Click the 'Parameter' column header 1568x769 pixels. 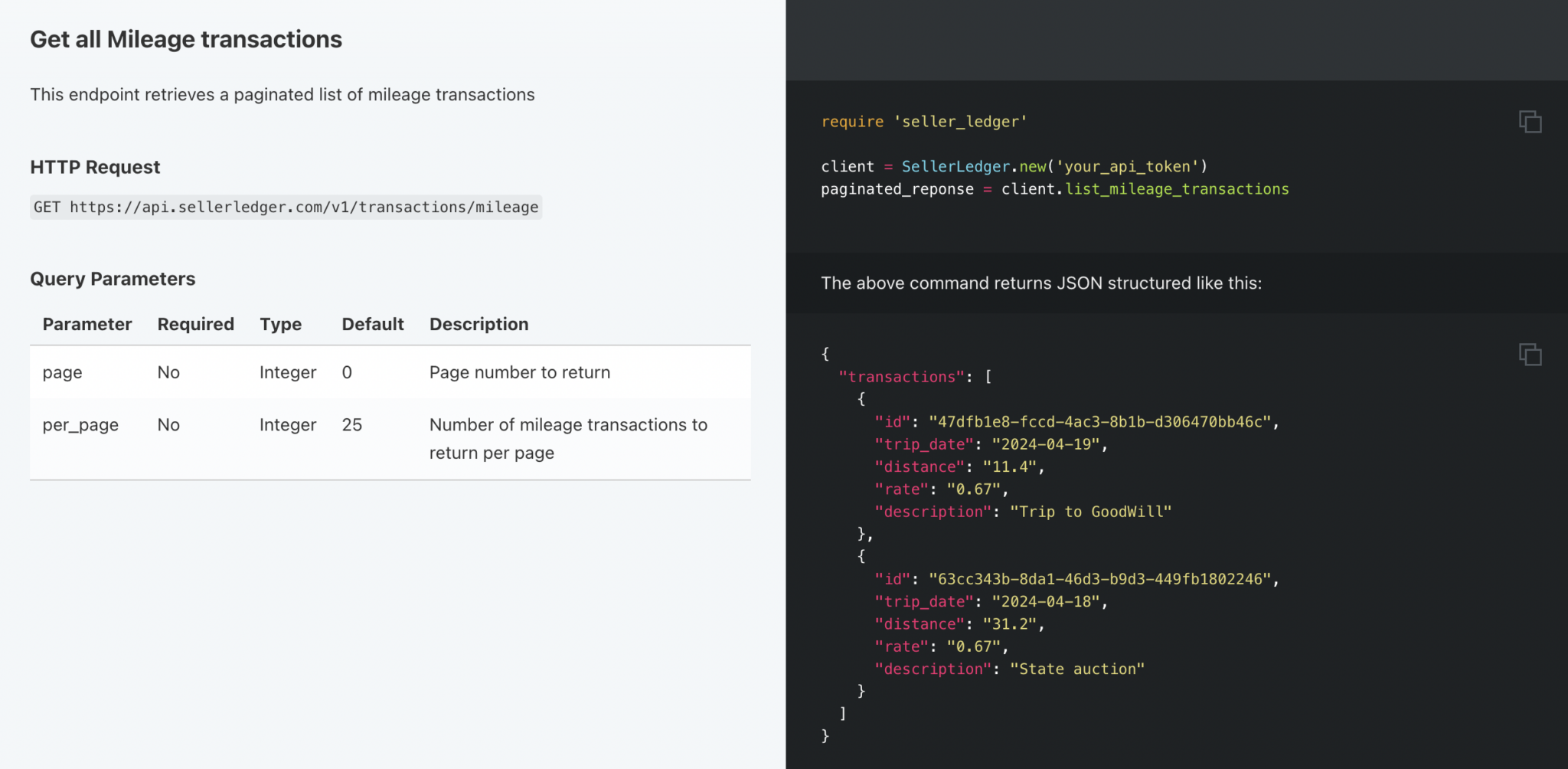tap(87, 324)
